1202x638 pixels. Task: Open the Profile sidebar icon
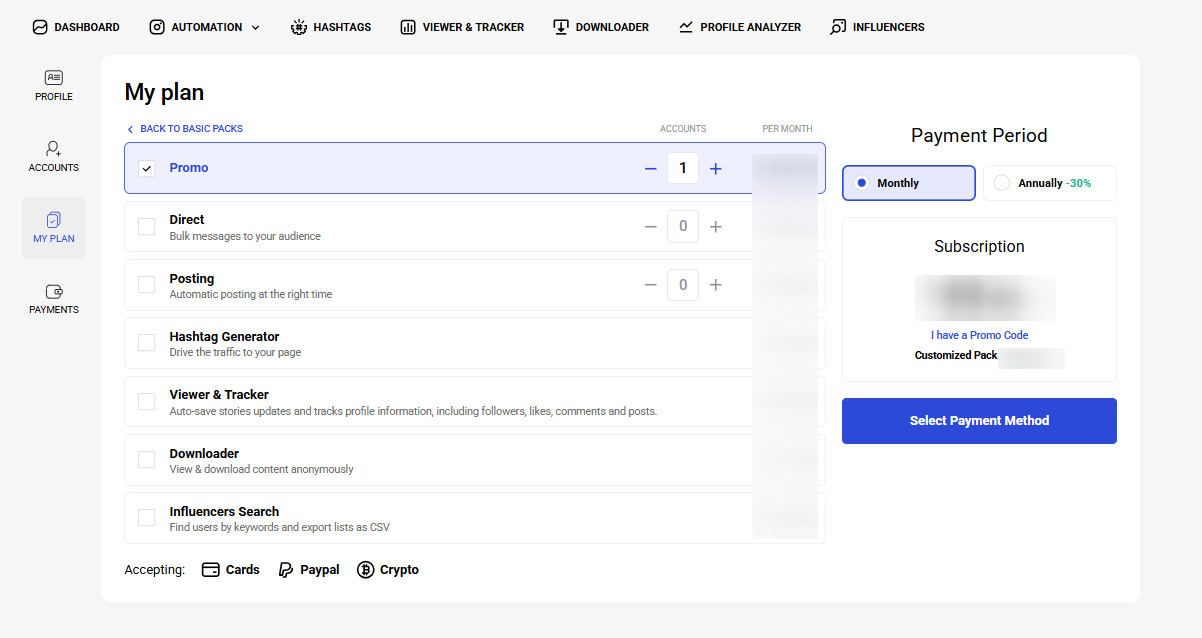click(54, 78)
